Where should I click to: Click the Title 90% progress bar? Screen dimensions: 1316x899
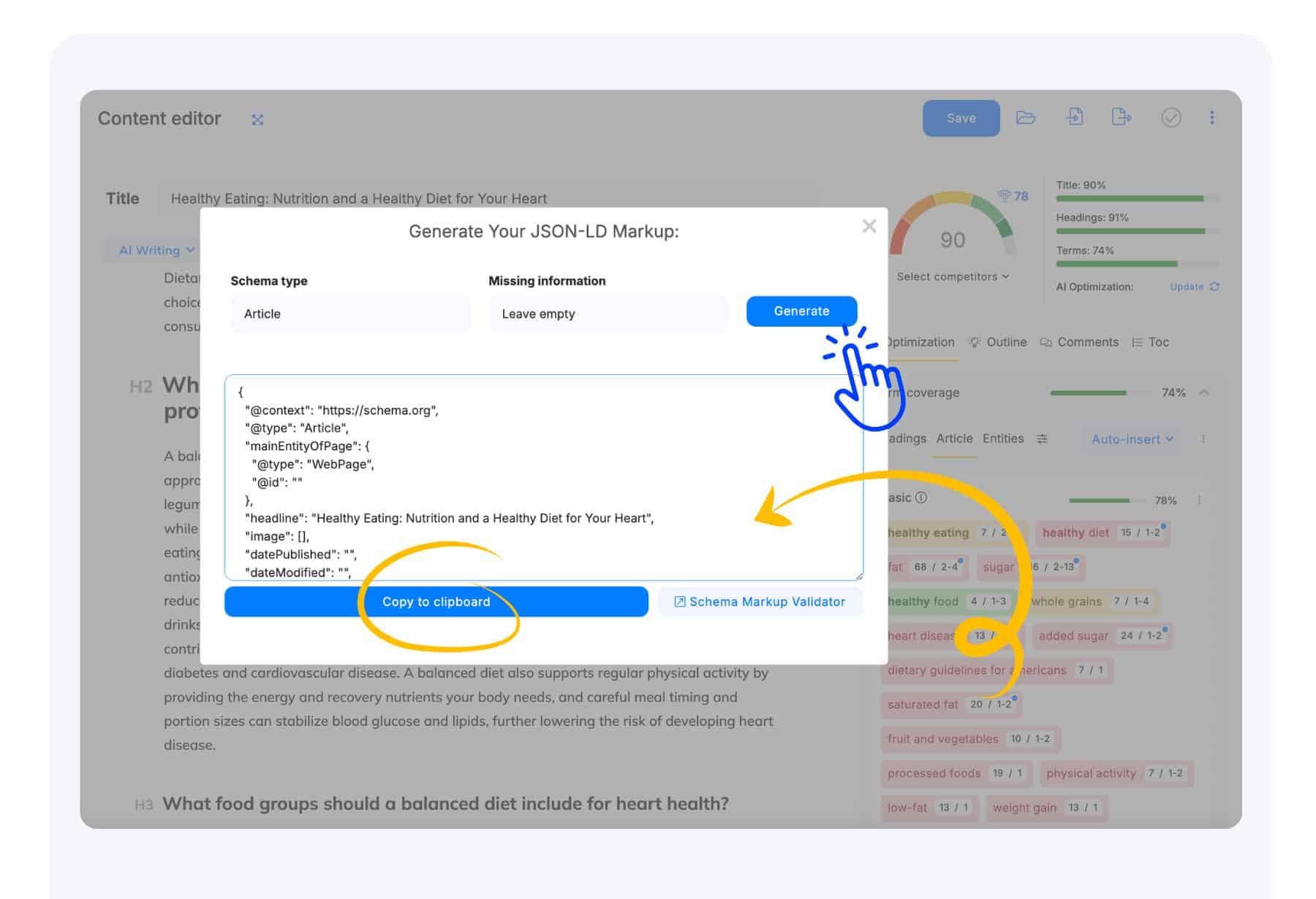coord(1138,199)
